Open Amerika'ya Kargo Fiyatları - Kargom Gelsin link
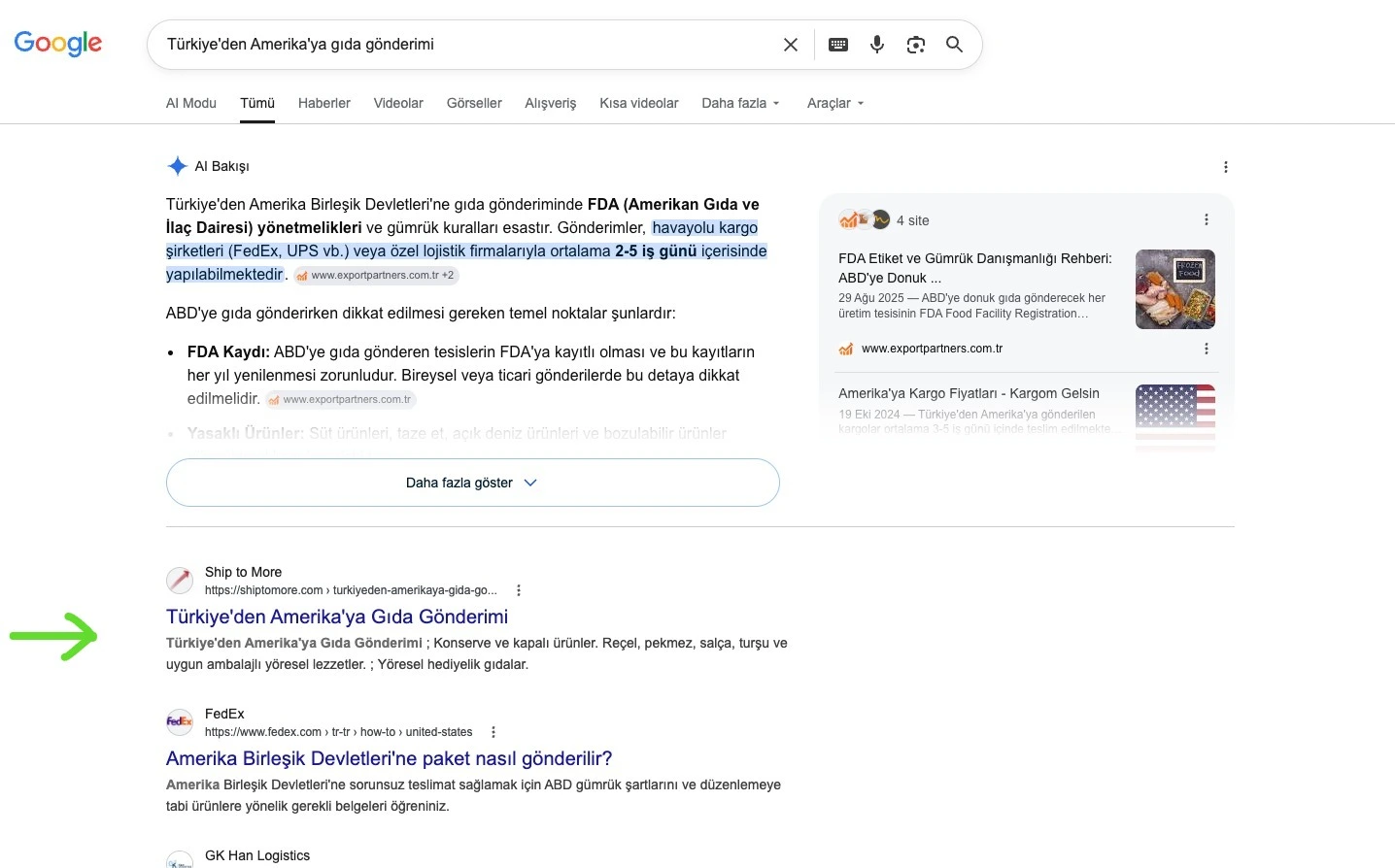Viewport: 1395px width, 868px height. click(x=969, y=393)
